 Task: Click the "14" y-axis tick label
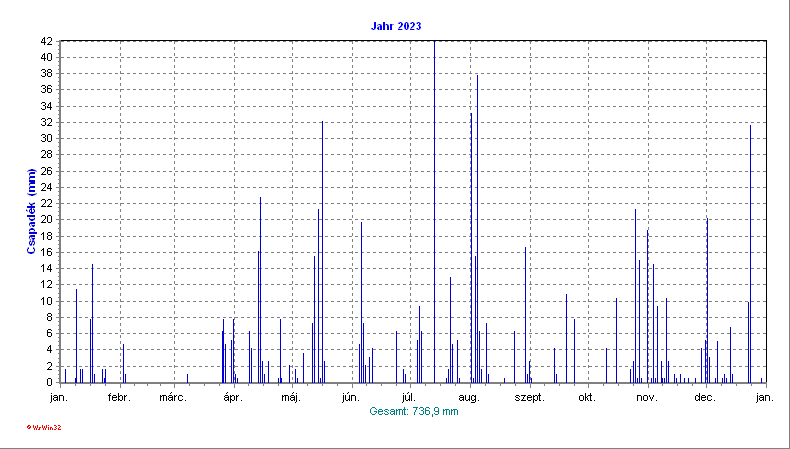[x=47, y=269]
